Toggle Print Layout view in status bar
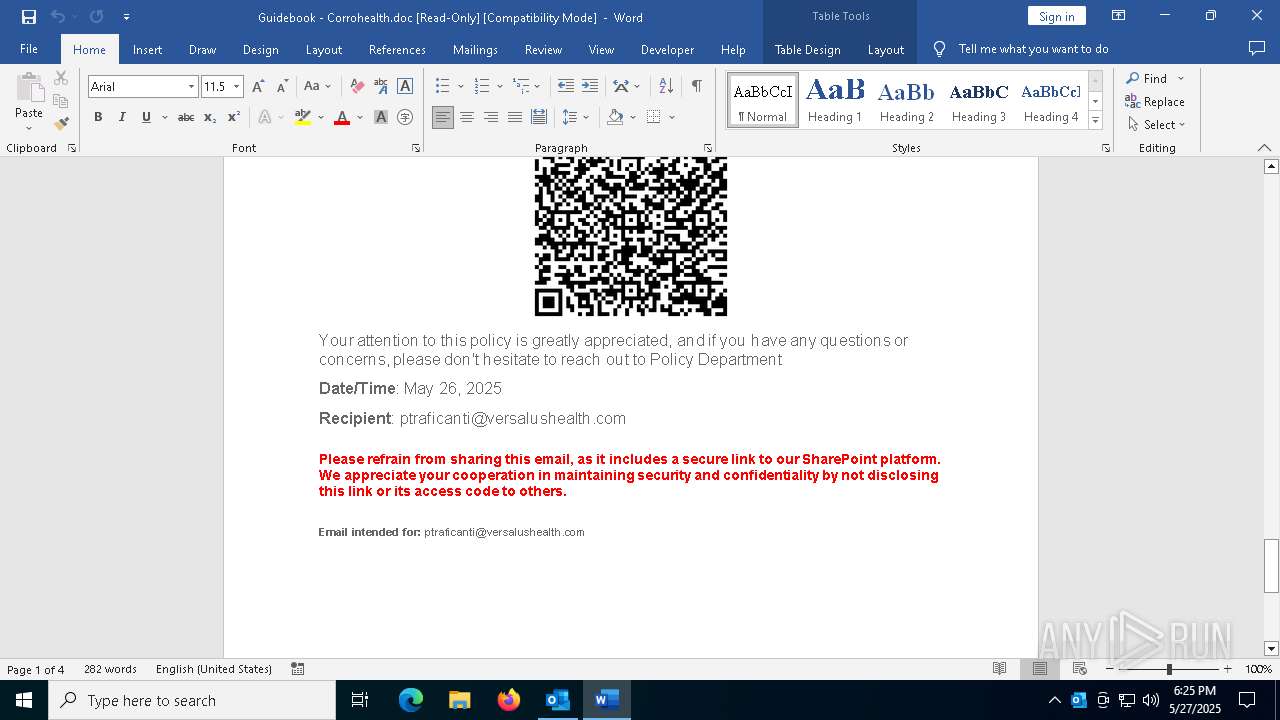Viewport: 1280px width, 720px height. click(1040, 669)
